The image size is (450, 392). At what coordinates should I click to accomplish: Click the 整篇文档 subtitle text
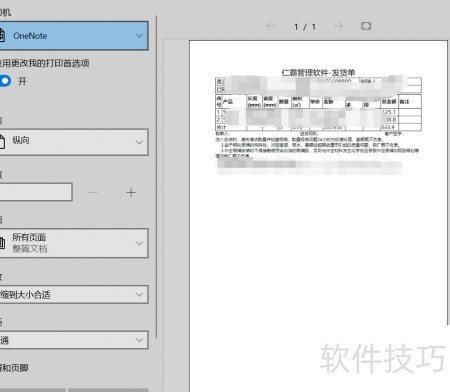click(x=30, y=249)
